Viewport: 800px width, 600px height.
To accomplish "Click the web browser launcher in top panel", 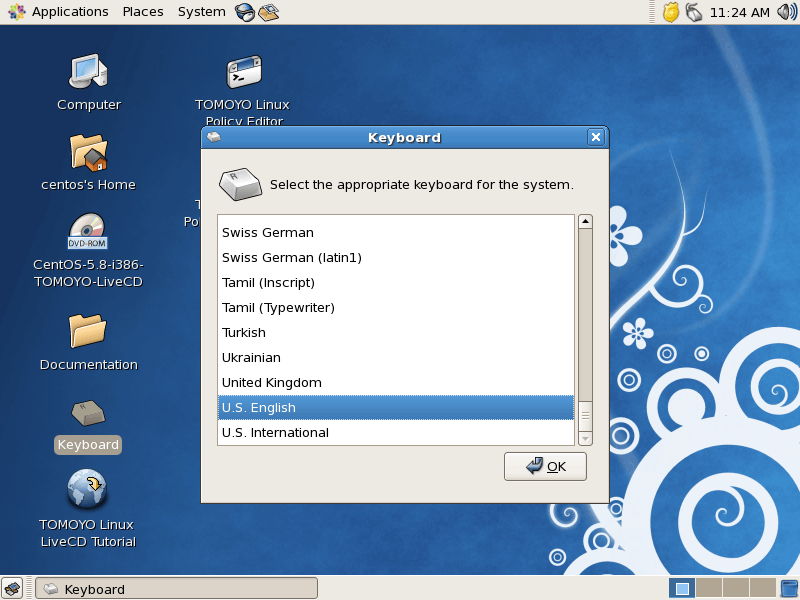I will click(x=245, y=12).
